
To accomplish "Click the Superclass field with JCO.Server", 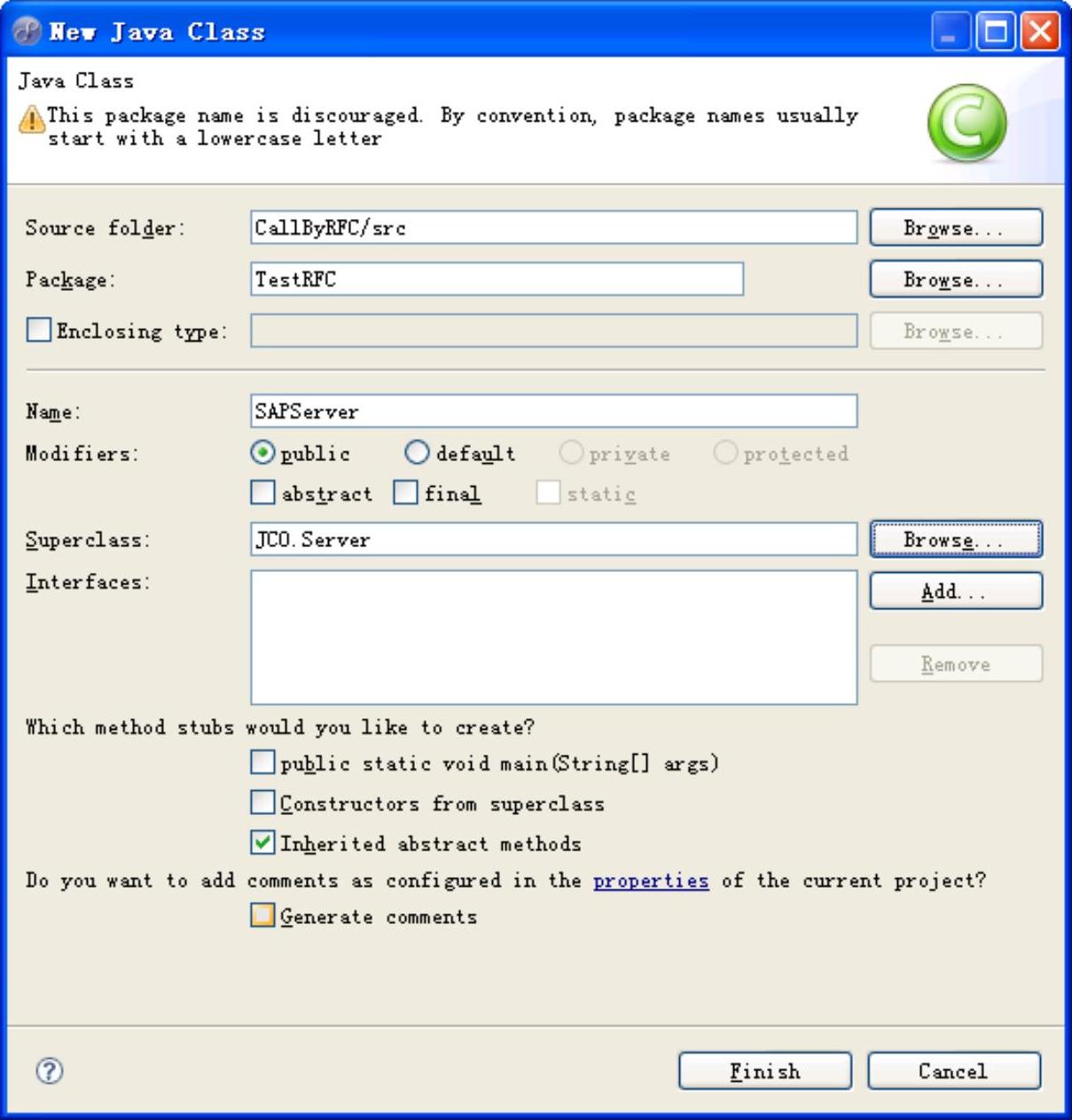I will point(554,539).
